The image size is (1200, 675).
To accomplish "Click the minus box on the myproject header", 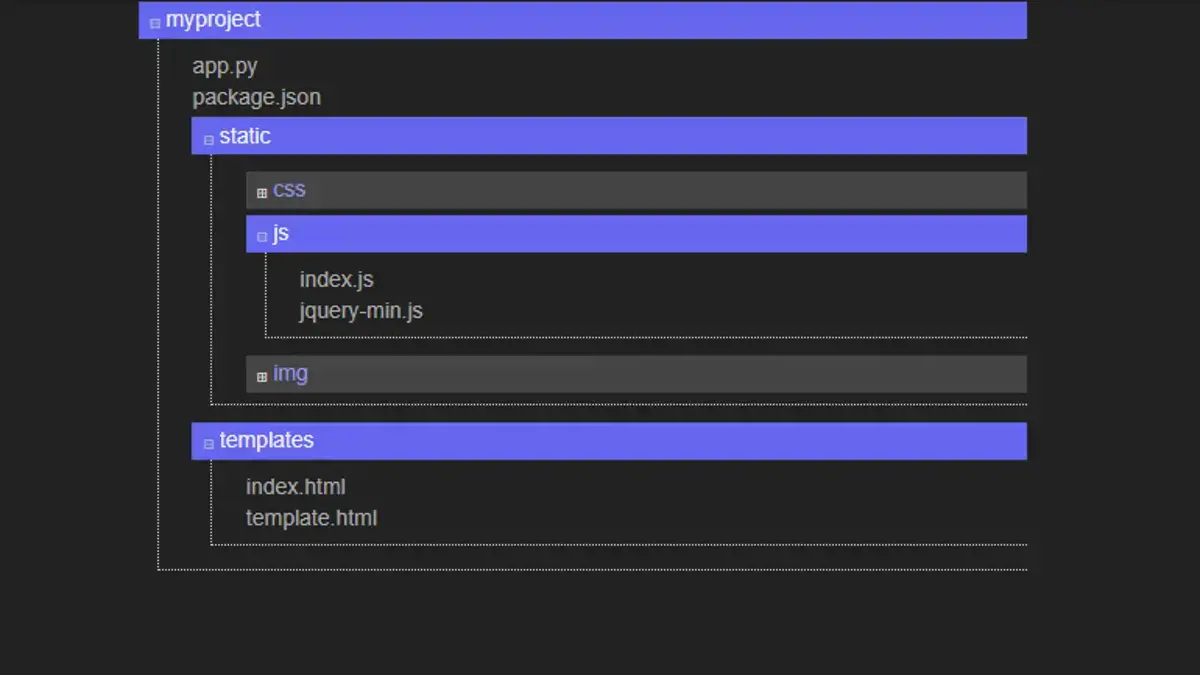I will (x=154, y=22).
